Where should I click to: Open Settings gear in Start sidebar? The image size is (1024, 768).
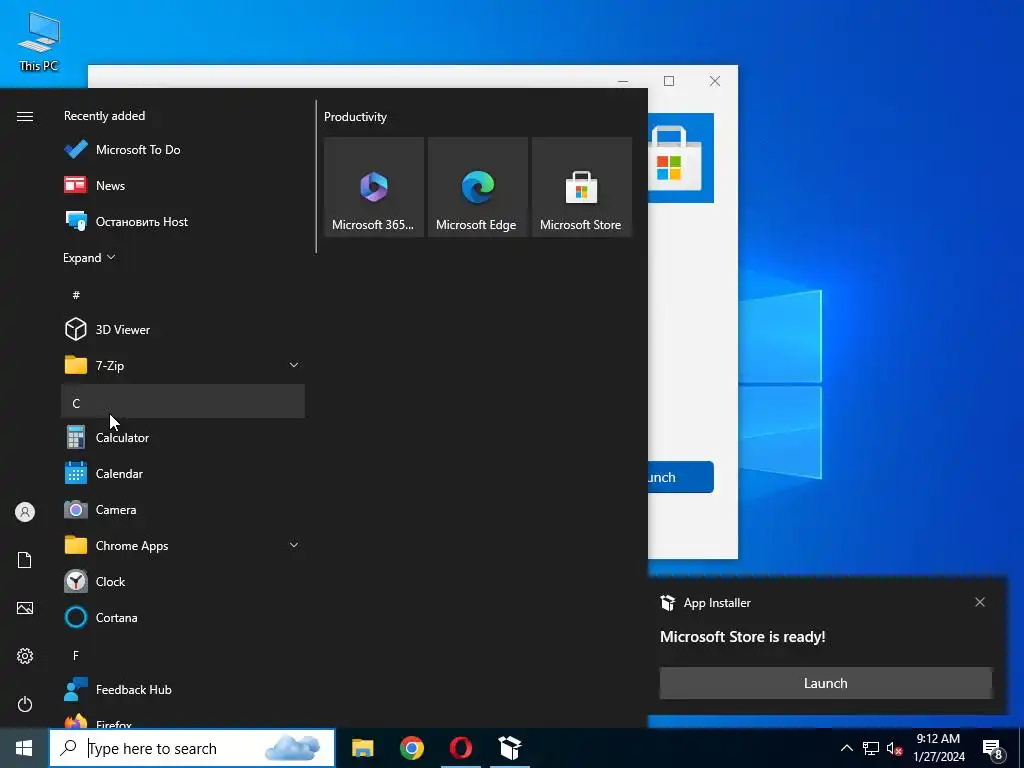pos(25,656)
